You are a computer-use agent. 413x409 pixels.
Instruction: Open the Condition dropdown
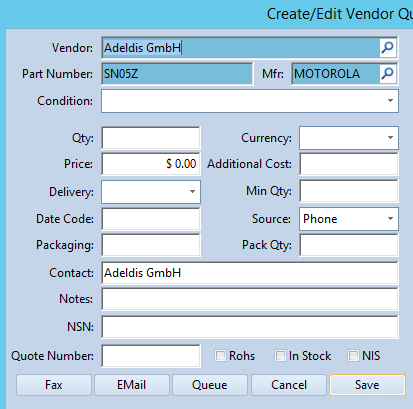coord(250,101)
